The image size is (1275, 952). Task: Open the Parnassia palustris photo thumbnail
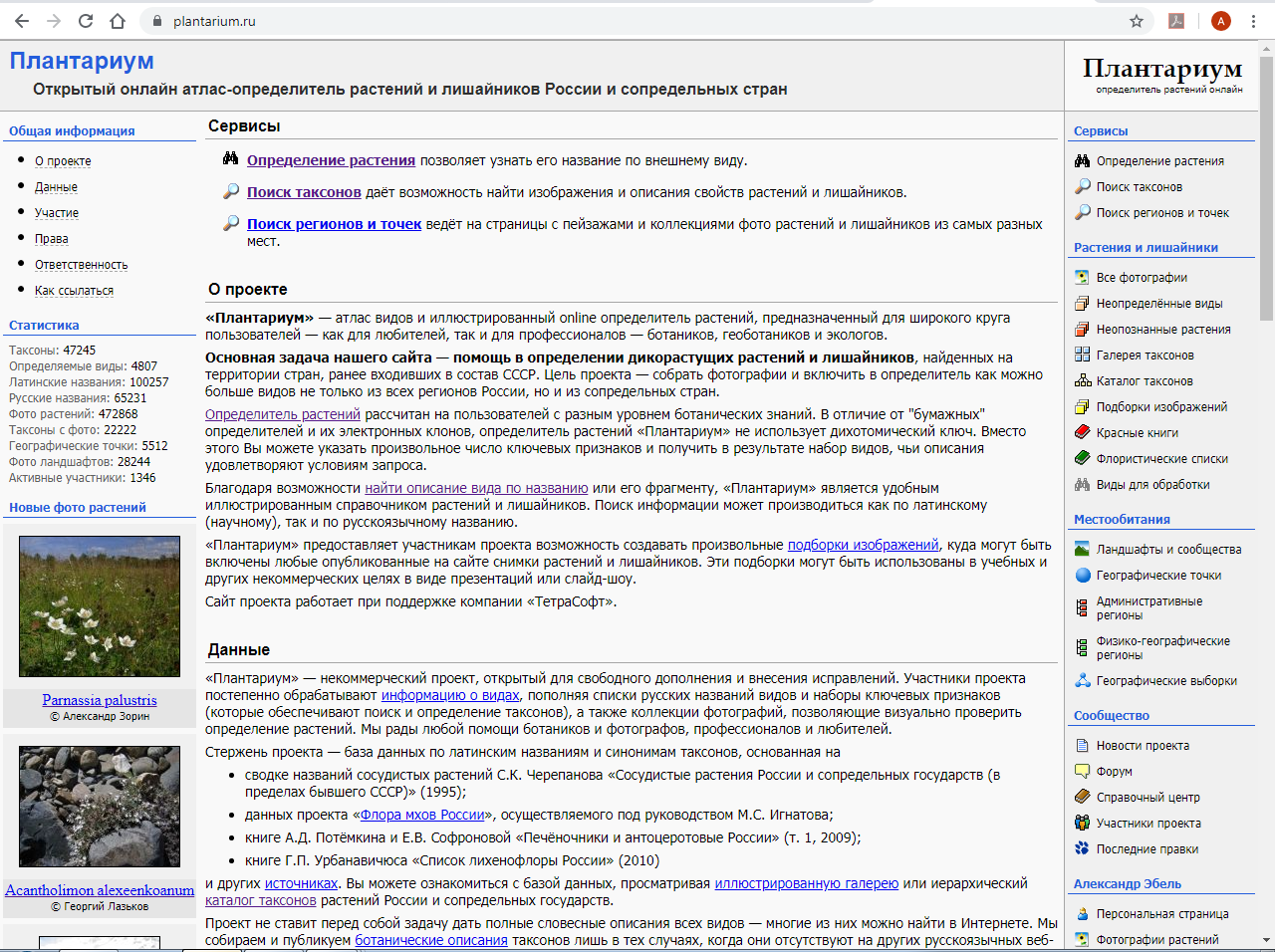(x=100, y=606)
